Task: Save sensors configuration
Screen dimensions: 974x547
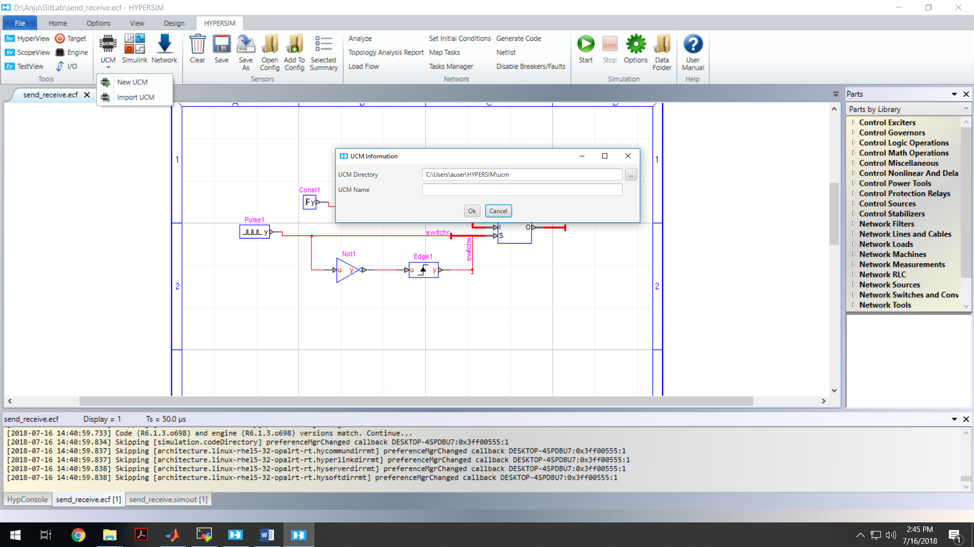Action: [222, 50]
